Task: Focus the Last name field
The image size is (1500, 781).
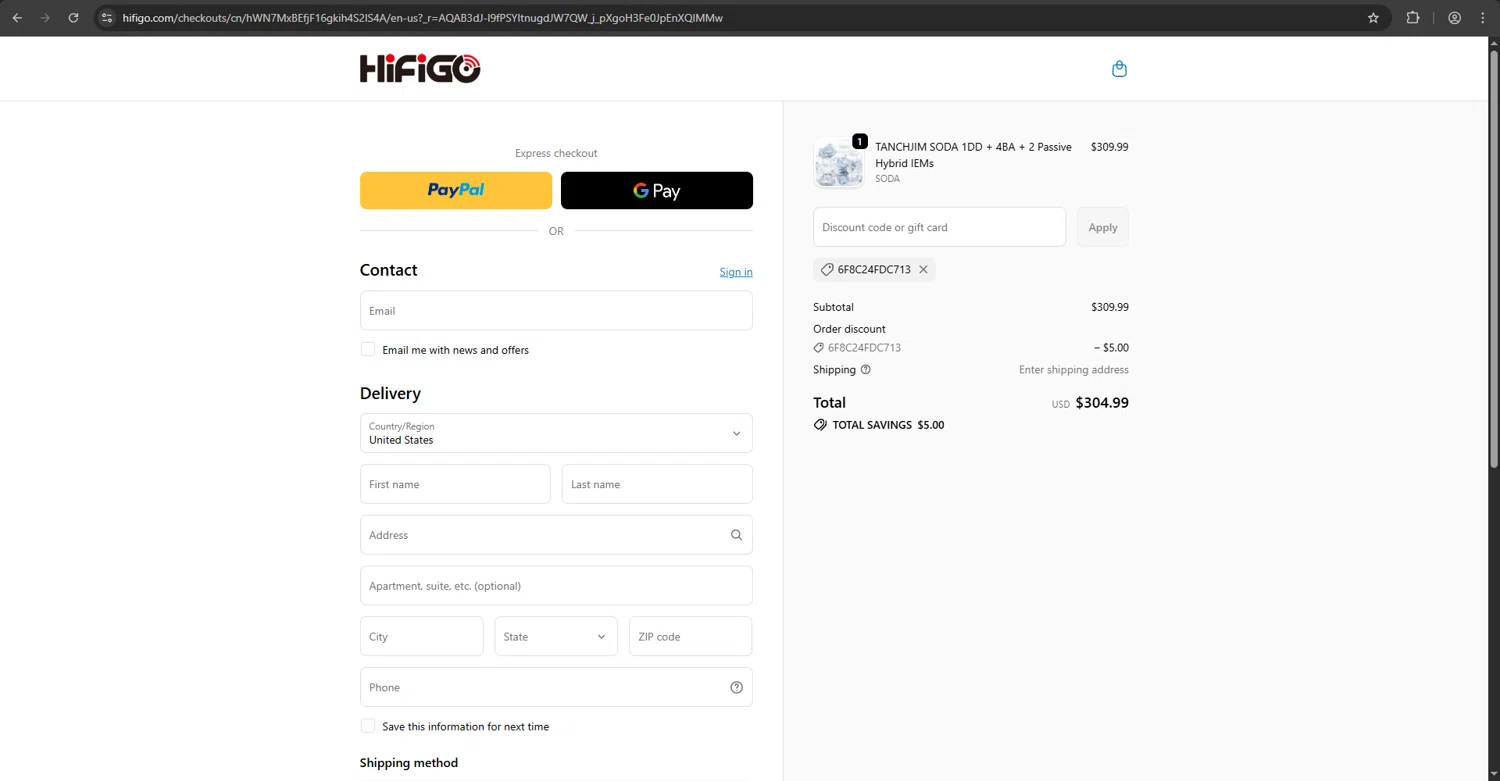Action: tap(657, 484)
